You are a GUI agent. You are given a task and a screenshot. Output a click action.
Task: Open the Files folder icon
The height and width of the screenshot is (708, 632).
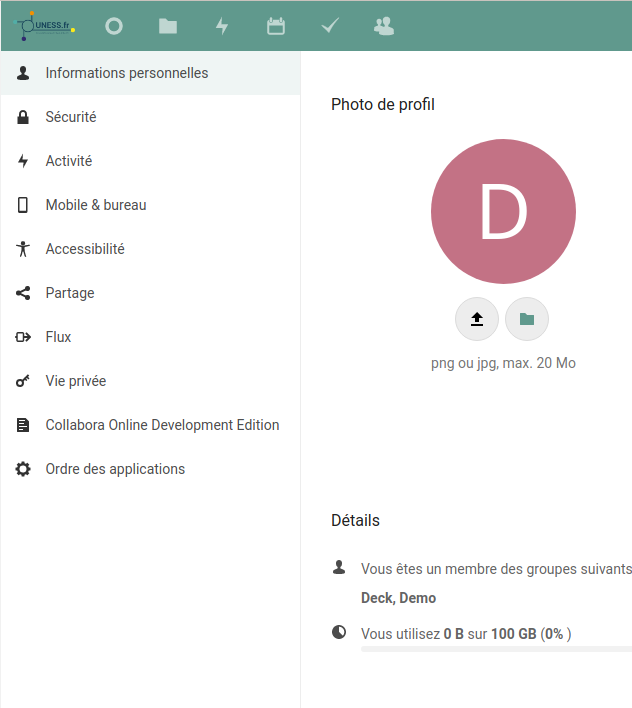point(168,26)
